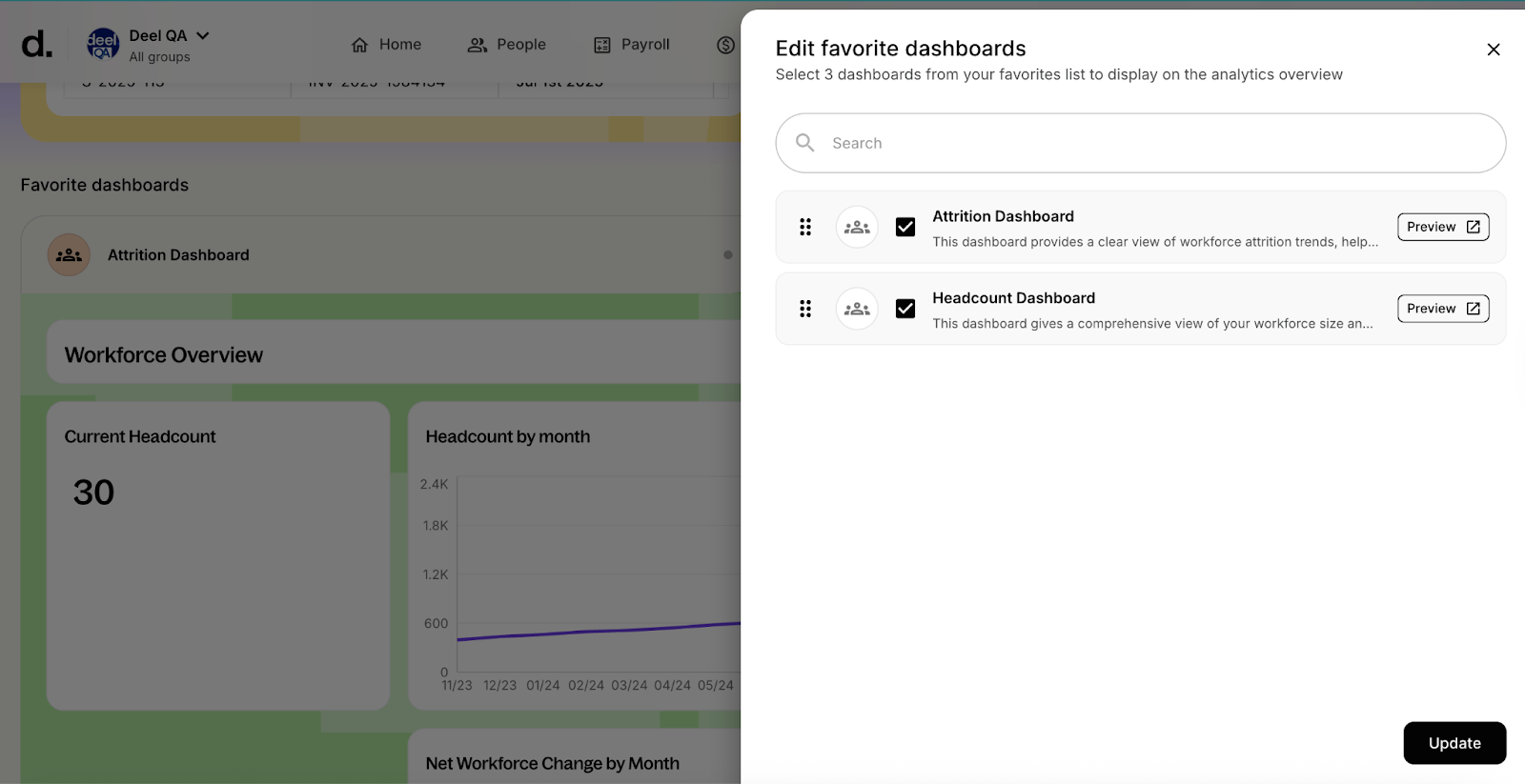Uncheck the Attrition Dashboard checkbox
The image size is (1525, 784).
[905, 227]
